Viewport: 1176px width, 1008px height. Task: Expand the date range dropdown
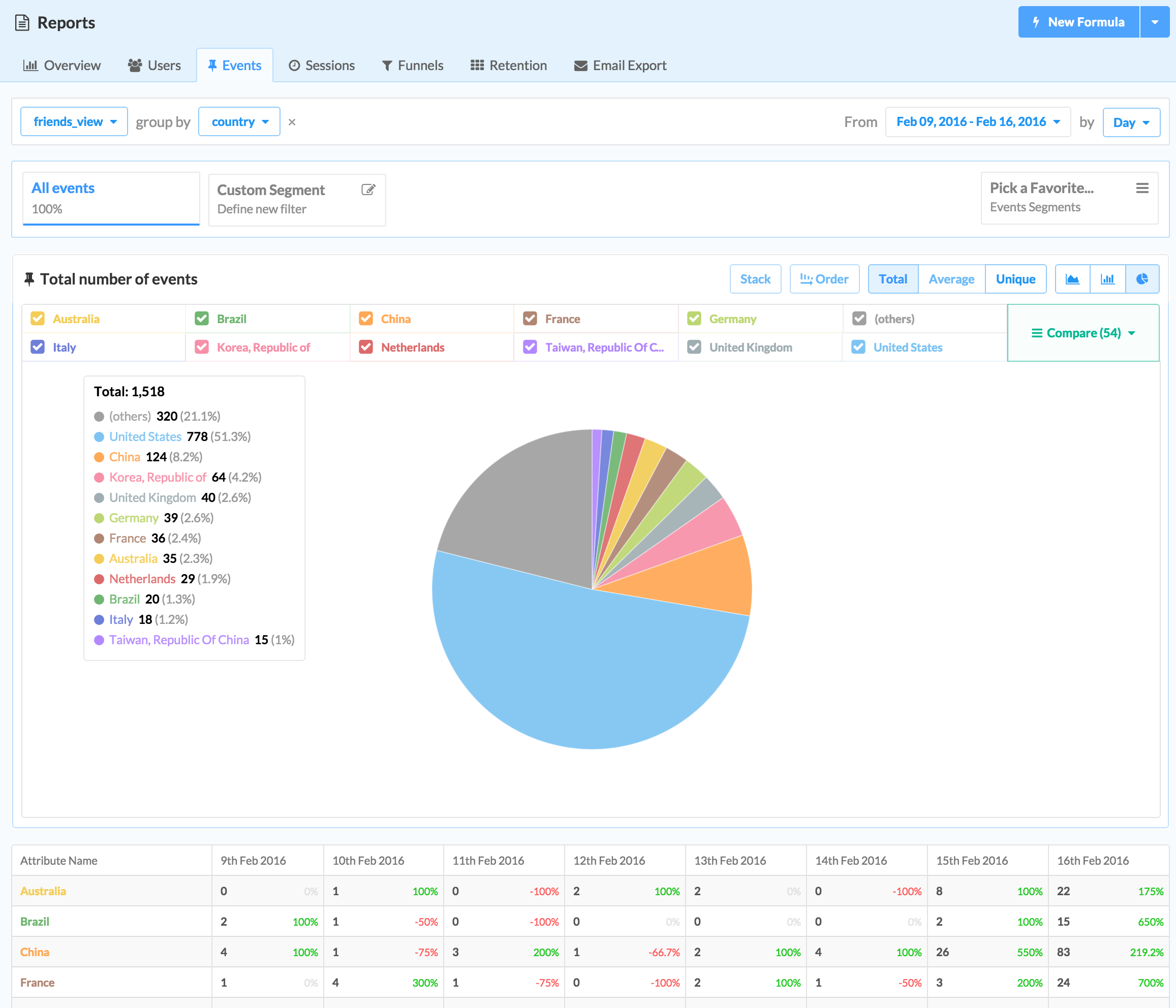click(977, 122)
